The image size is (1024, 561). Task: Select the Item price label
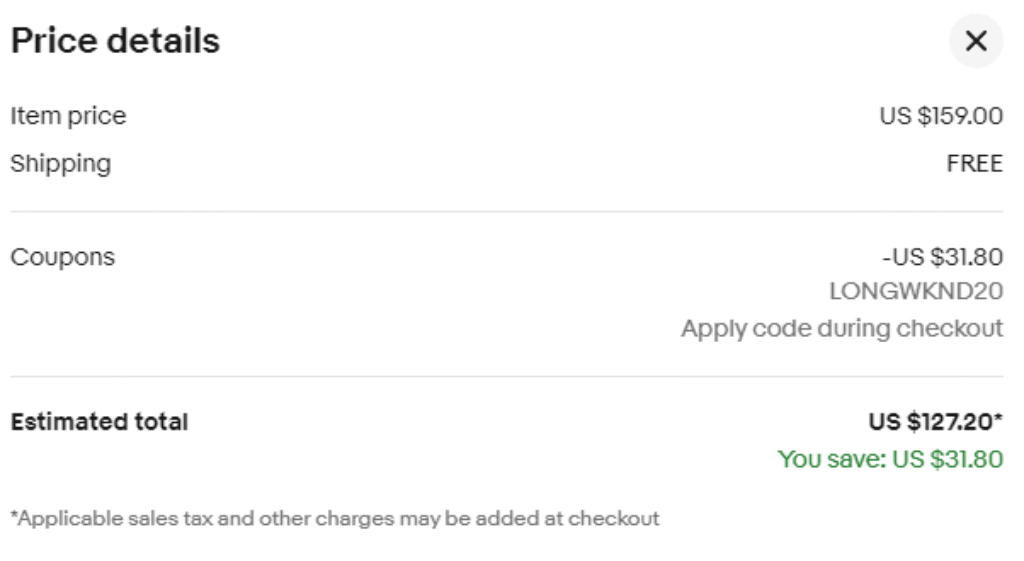(x=68, y=117)
